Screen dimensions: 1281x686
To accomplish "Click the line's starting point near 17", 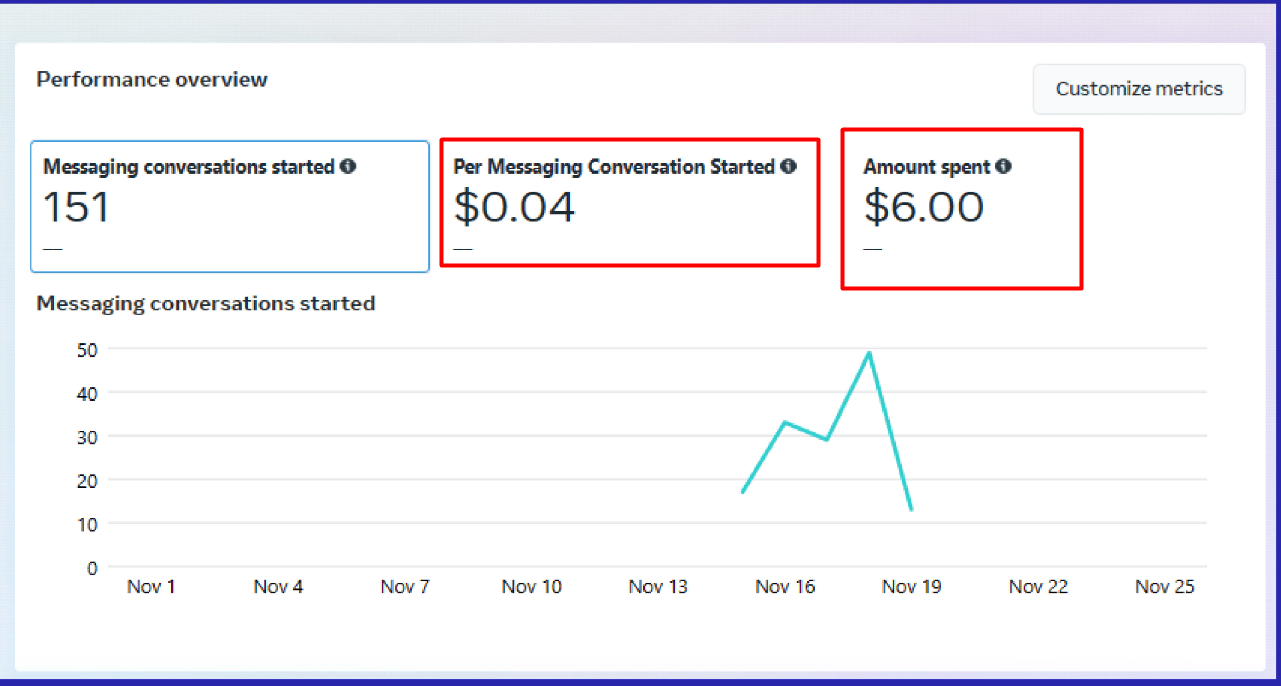I will pyautogui.click(x=743, y=492).
